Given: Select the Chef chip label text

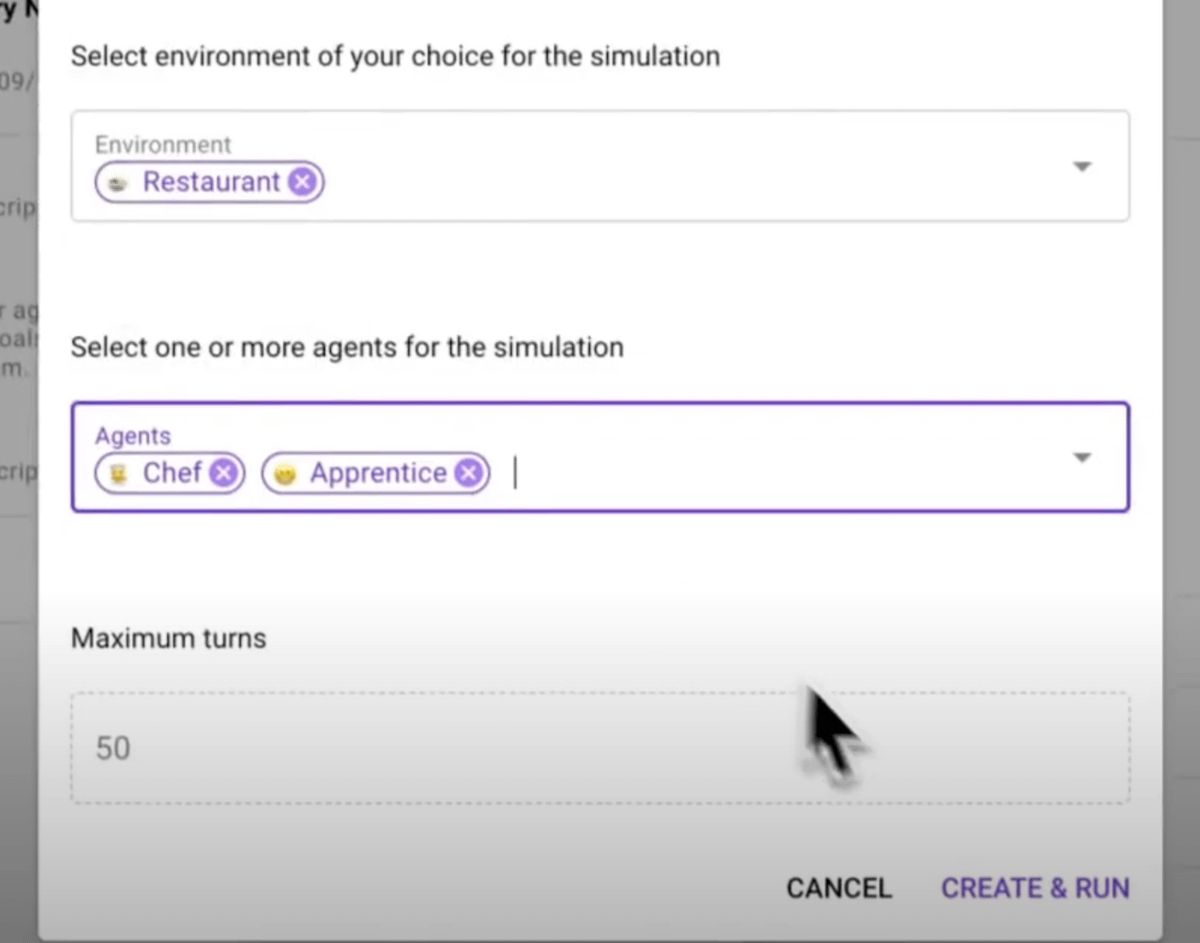Looking at the screenshot, I should 172,473.
